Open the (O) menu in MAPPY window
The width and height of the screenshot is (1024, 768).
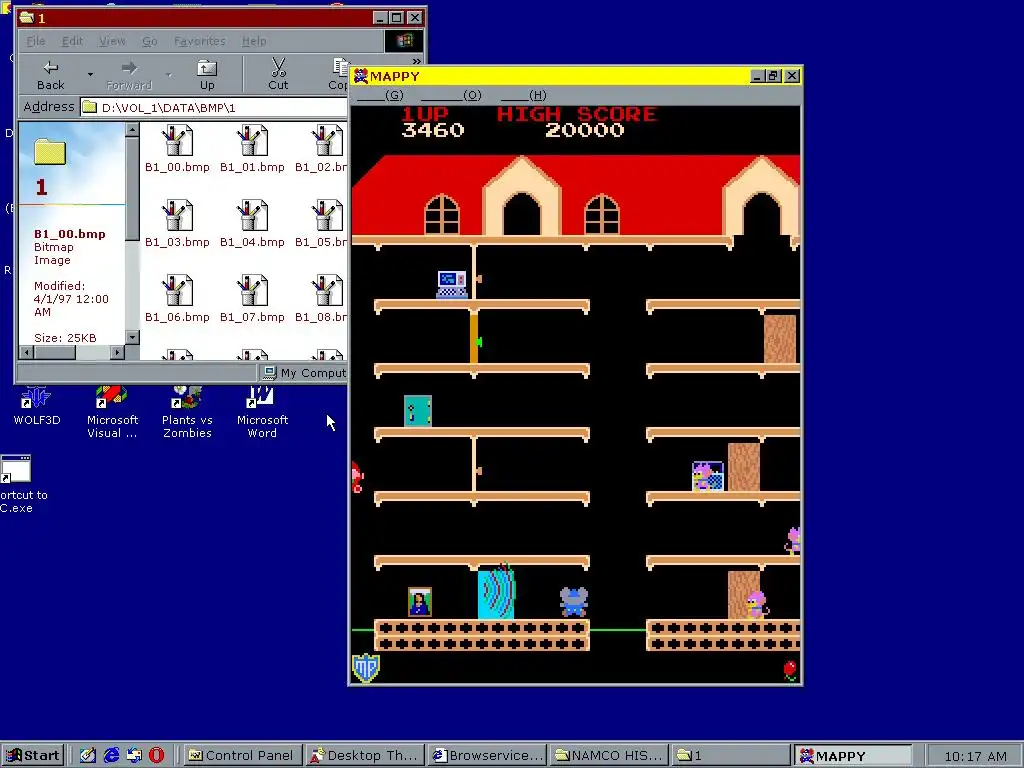click(451, 95)
